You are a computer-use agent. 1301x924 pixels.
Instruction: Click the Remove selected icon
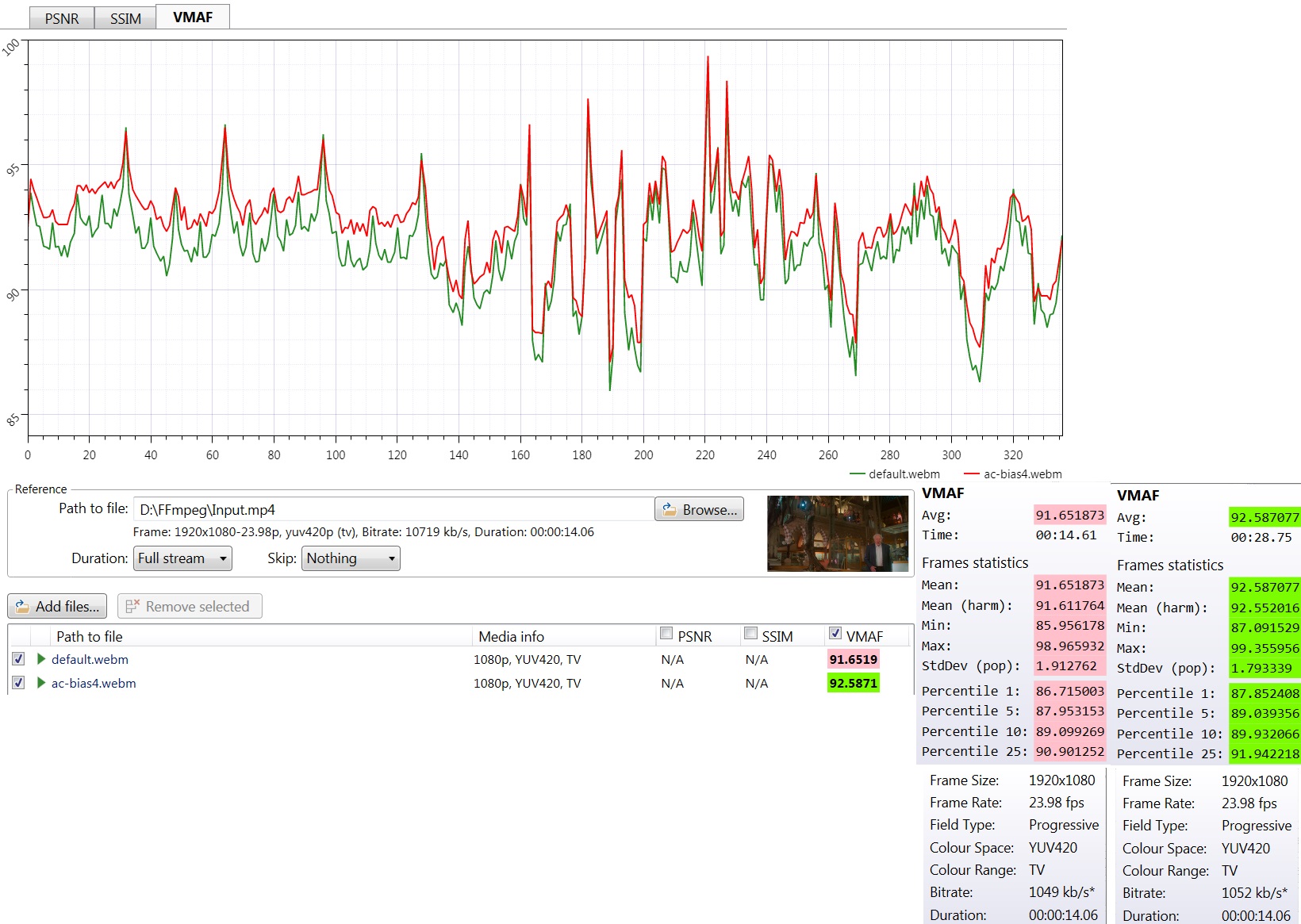132,607
